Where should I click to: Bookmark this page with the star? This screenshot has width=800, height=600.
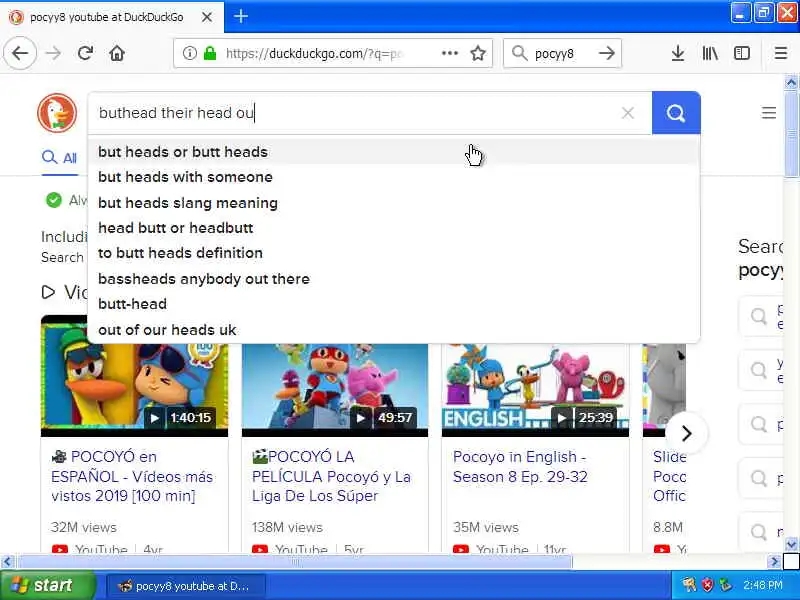click(x=478, y=53)
